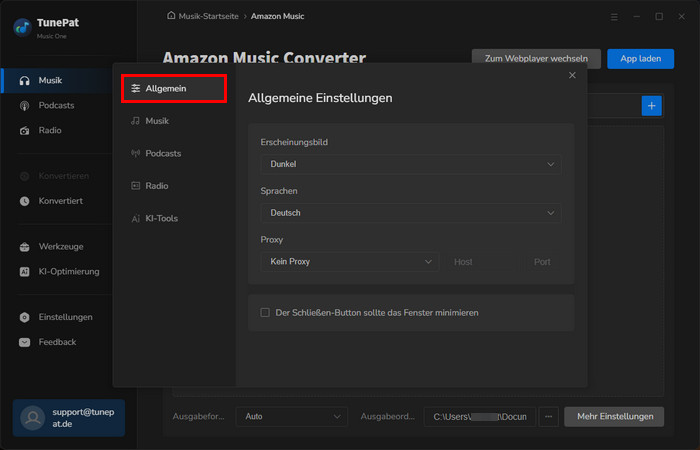This screenshot has width=700, height=450.
Task: Click the blue plus add button
Action: [x=652, y=106]
